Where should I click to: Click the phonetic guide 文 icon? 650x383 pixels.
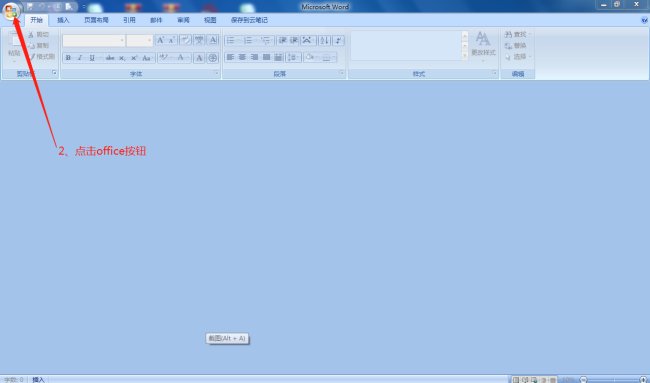(199, 40)
